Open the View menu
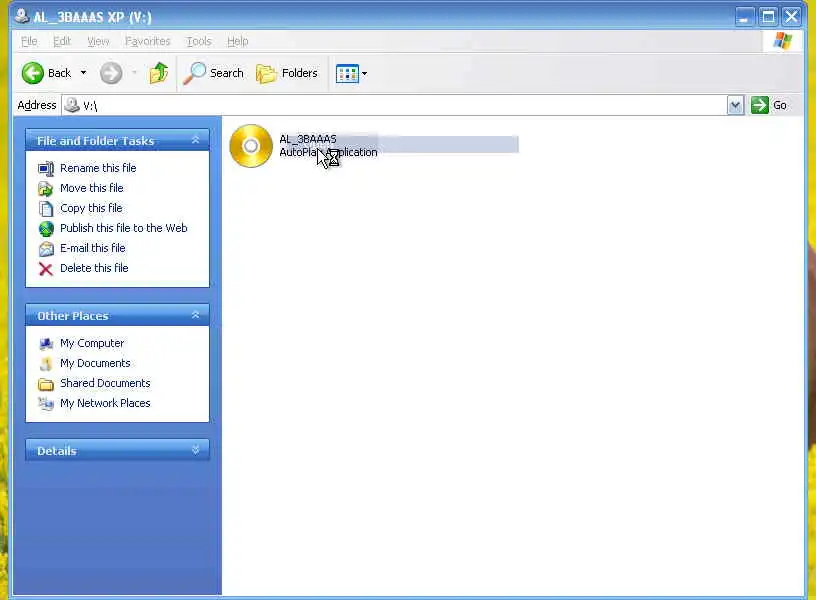 pyautogui.click(x=98, y=41)
